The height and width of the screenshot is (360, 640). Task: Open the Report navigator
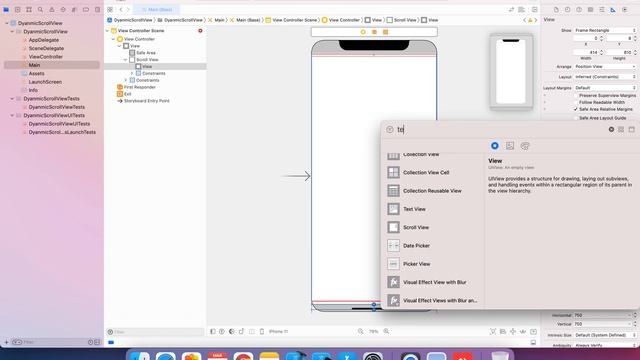(97, 9)
